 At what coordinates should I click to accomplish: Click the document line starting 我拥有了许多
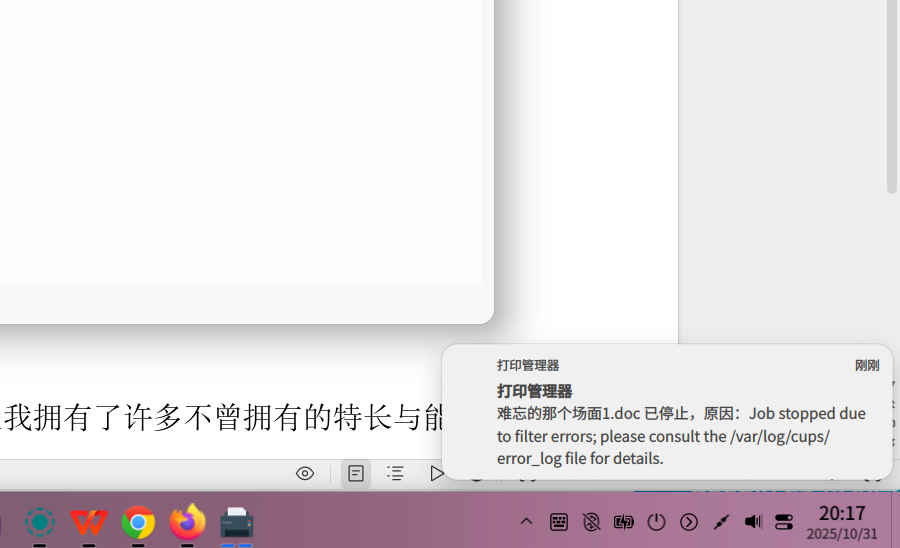click(x=222, y=417)
